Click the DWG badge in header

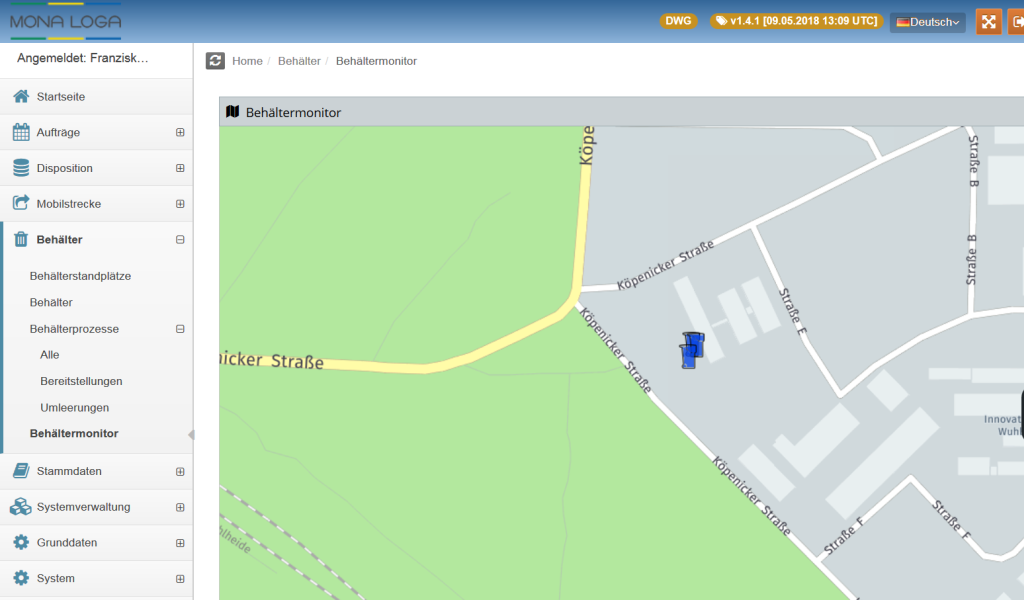[679, 21]
